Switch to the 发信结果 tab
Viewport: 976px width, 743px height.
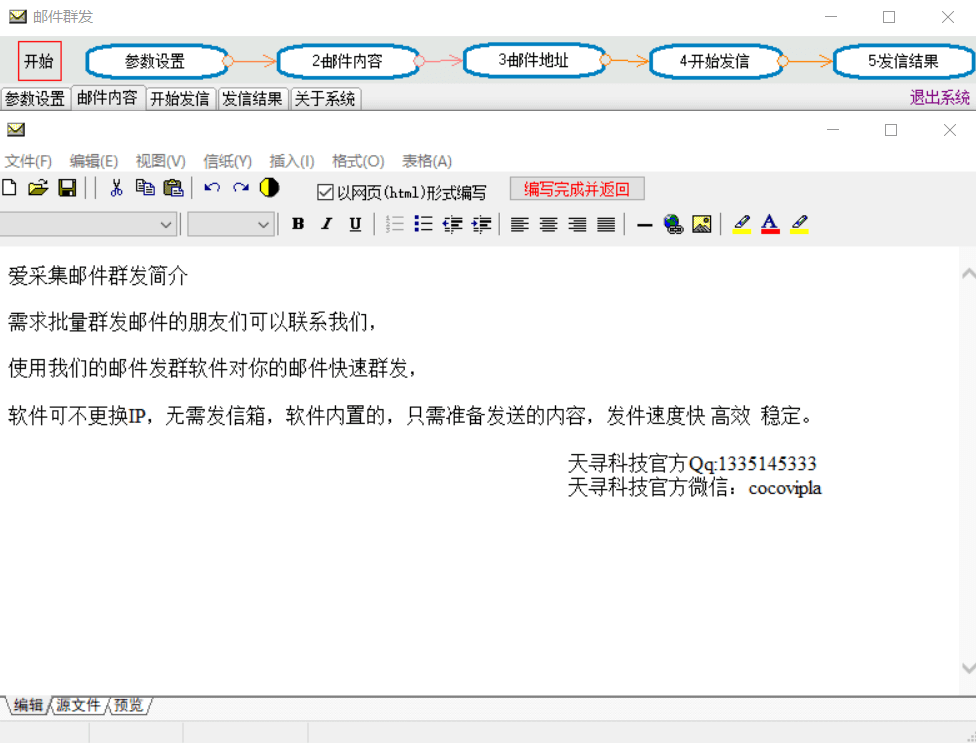click(252, 98)
